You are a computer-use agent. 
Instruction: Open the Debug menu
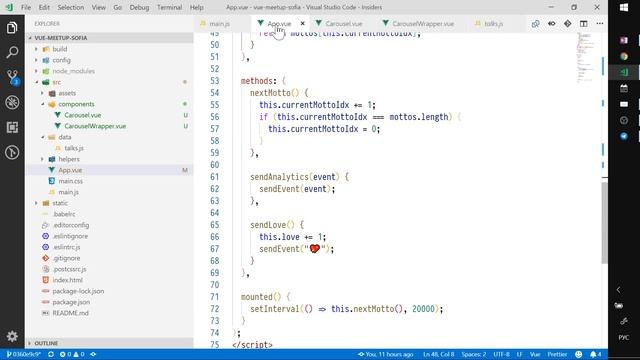(139, 7)
